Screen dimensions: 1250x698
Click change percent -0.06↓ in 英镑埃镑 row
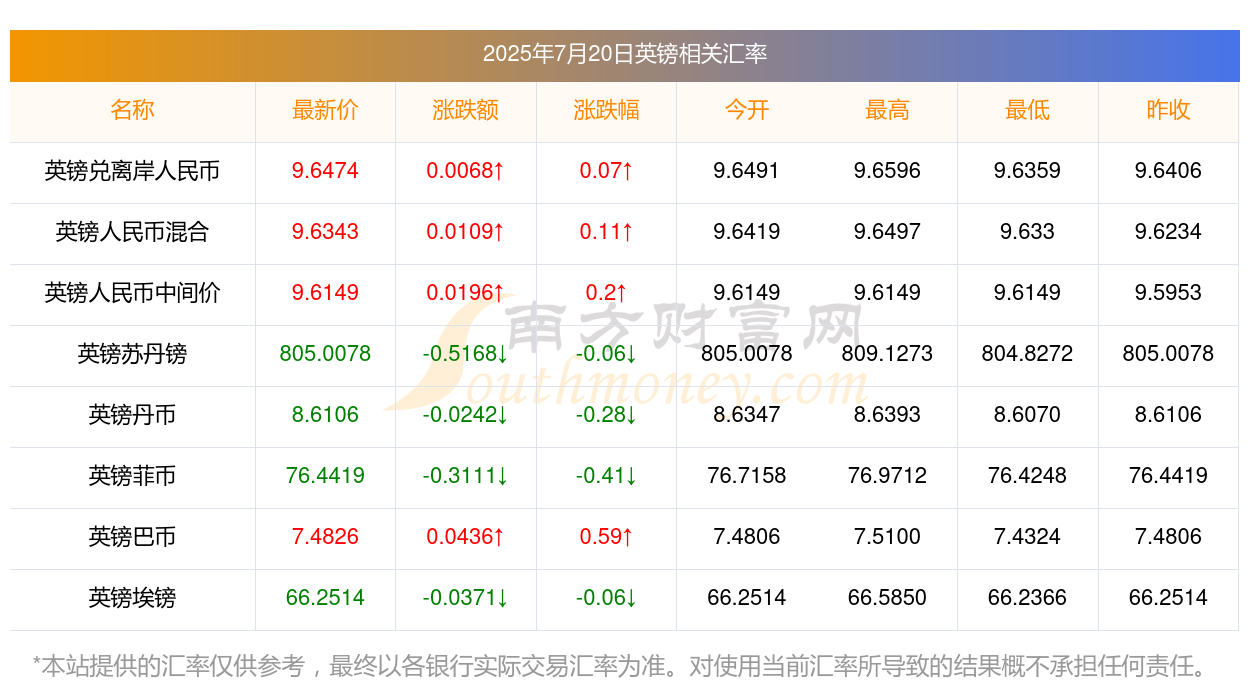(x=606, y=598)
